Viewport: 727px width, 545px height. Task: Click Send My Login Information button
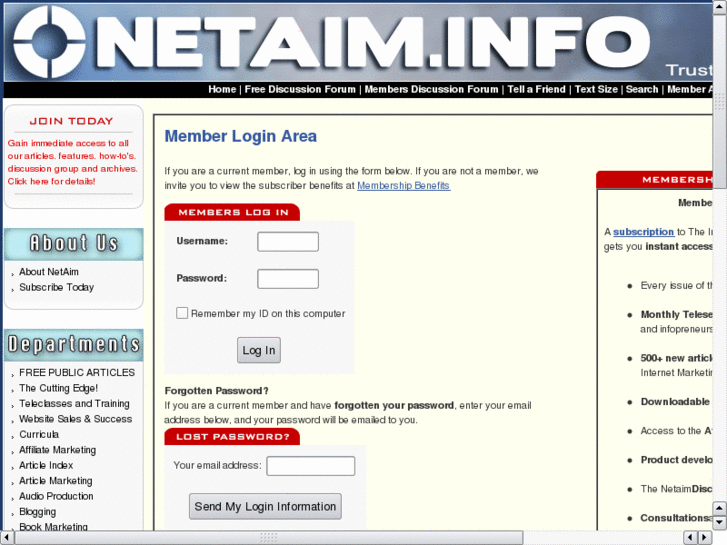point(265,507)
